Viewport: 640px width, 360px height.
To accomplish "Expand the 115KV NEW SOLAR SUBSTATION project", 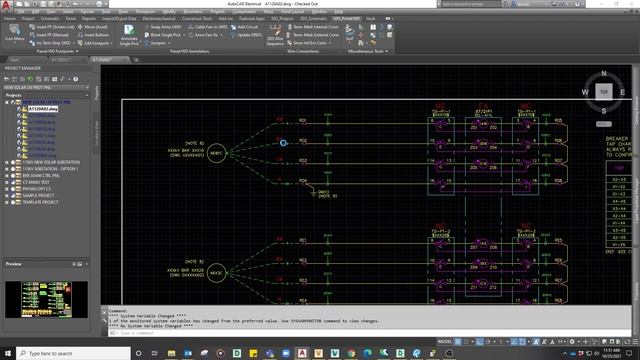I will point(7,162).
